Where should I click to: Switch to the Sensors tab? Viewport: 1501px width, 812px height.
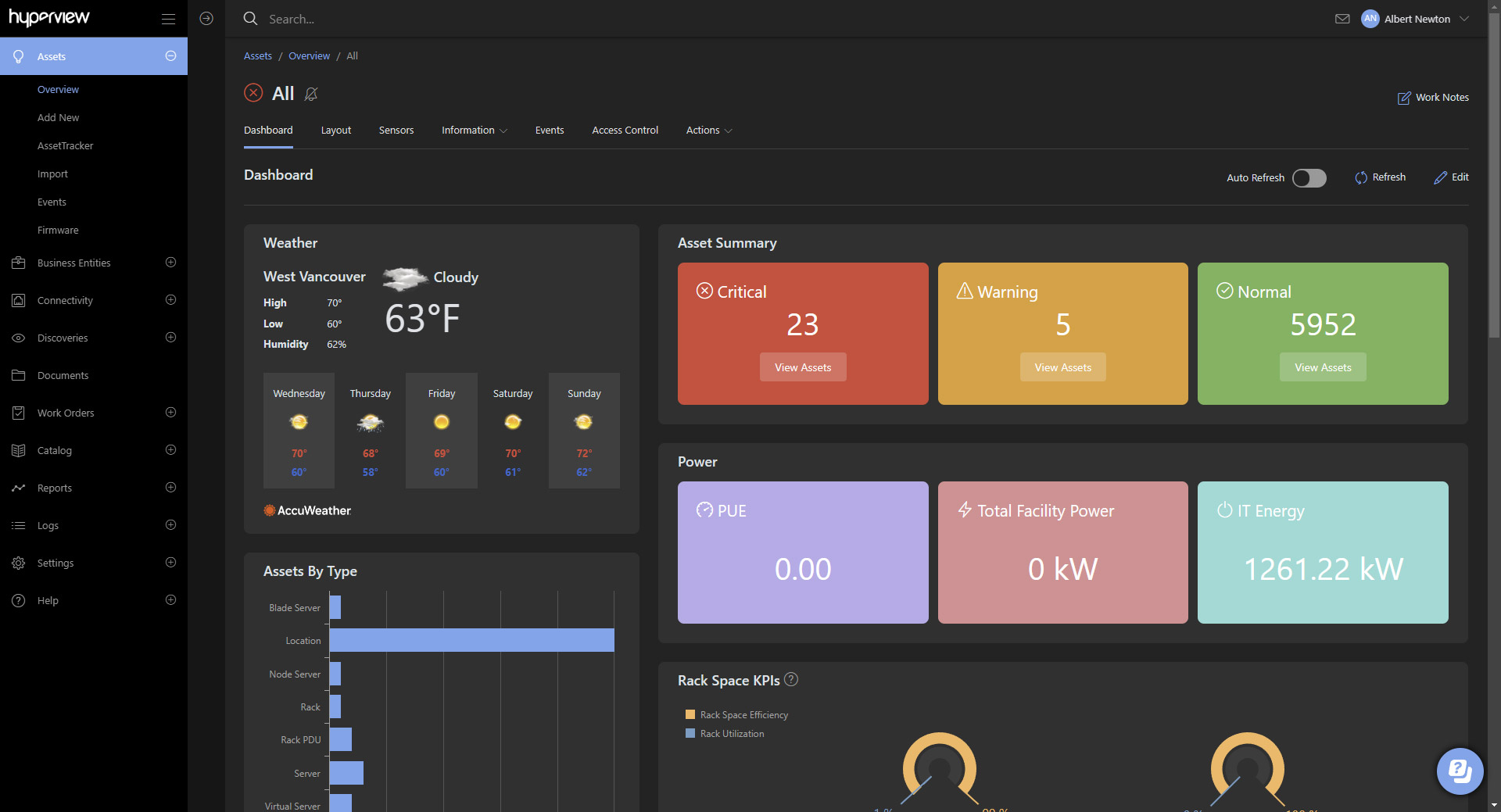click(396, 131)
